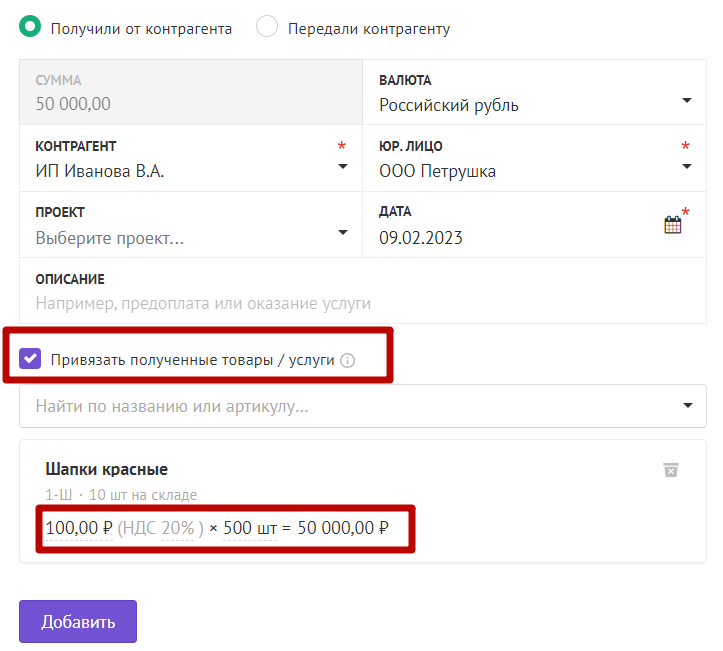Click the Сумма field showing 50 000,00
Viewport: 723px width, 651px height.
(191, 92)
